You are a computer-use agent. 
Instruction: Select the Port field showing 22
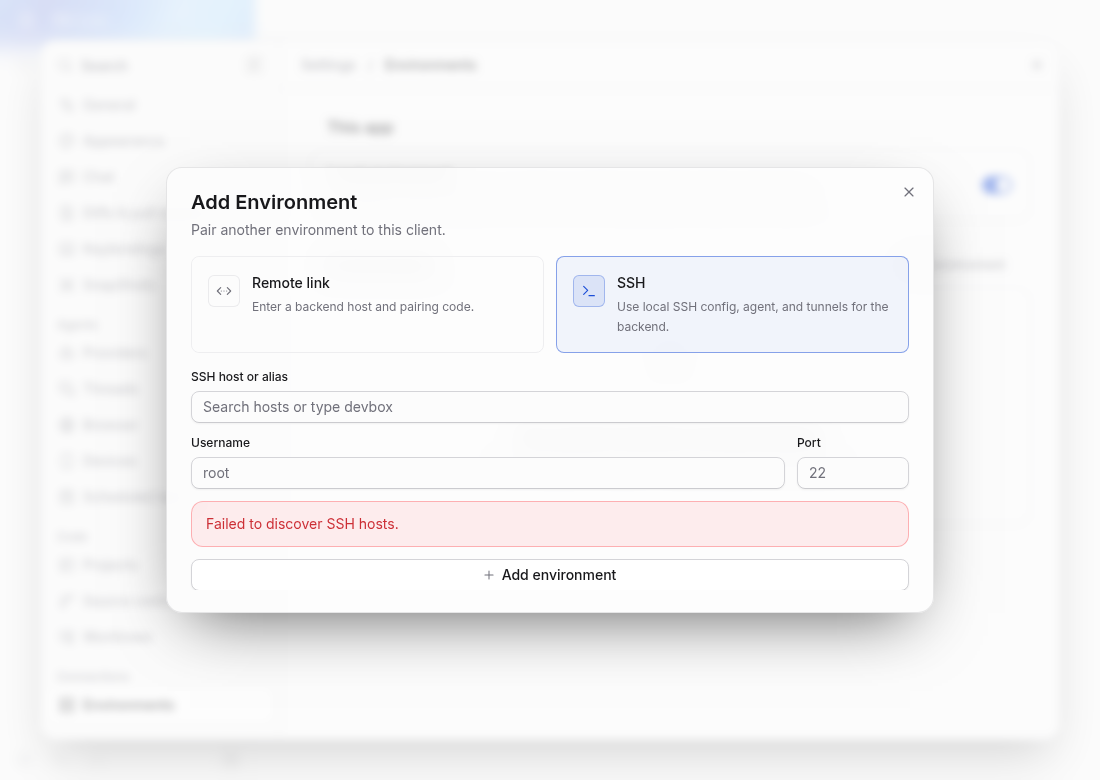point(852,473)
